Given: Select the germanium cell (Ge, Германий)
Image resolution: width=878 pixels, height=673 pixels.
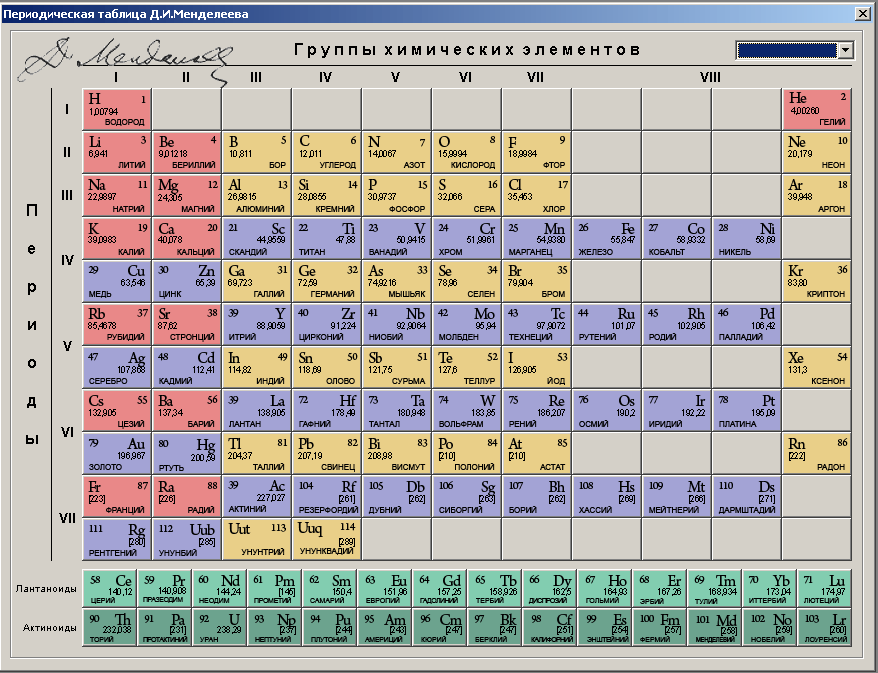Looking at the screenshot, I should click(x=327, y=281).
